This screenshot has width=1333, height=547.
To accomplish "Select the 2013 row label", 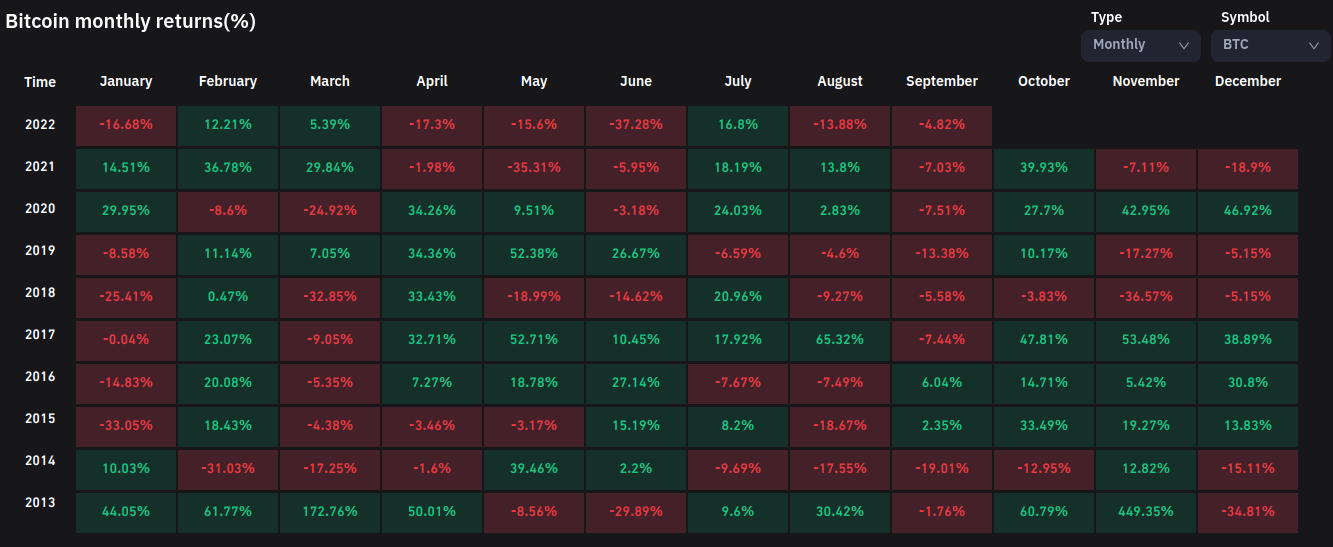I will coord(40,503).
